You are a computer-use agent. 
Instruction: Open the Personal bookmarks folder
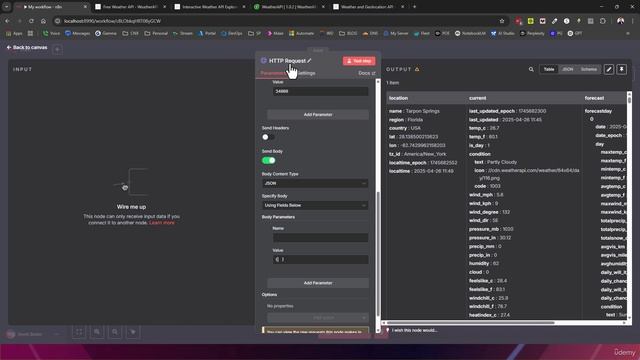156,33
